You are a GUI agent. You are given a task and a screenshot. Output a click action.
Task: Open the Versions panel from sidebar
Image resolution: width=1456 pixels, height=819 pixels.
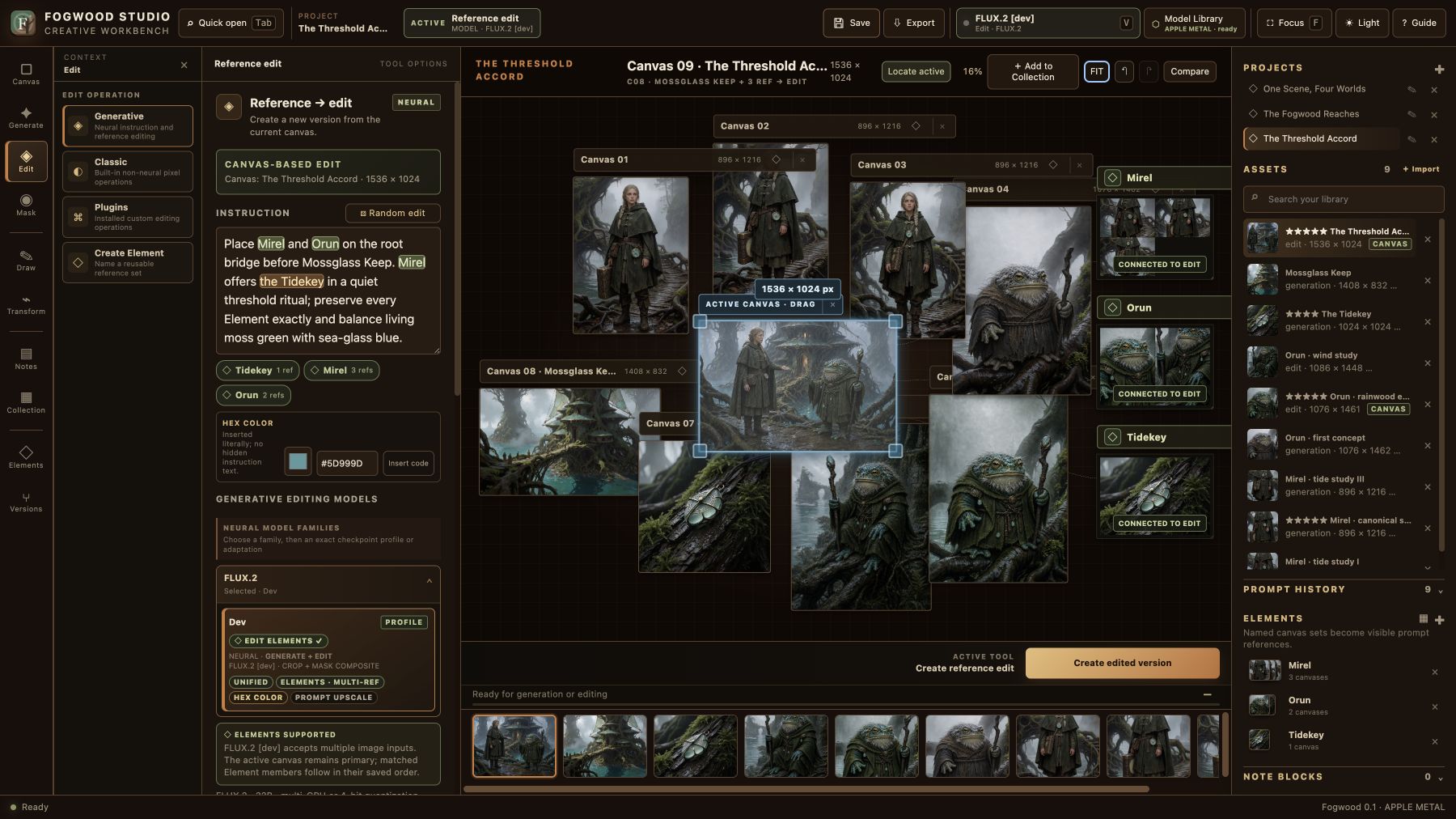[26, 502]
